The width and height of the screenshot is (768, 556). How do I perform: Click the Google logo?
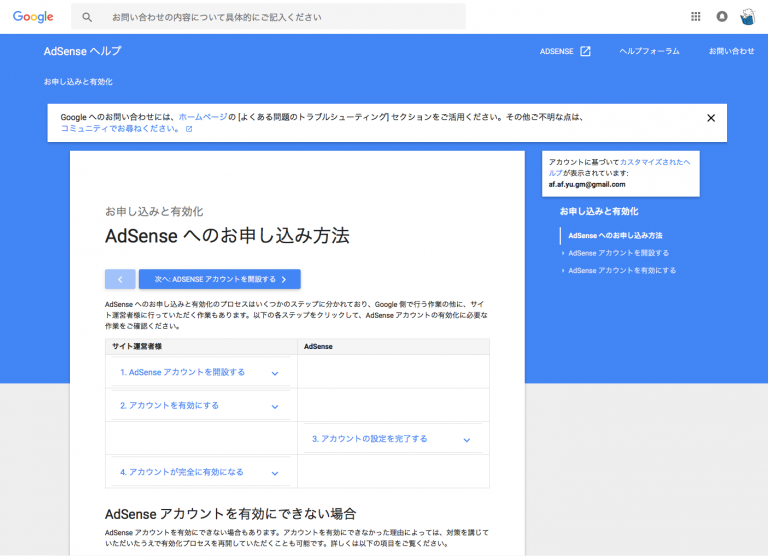[x=33, y=17]
